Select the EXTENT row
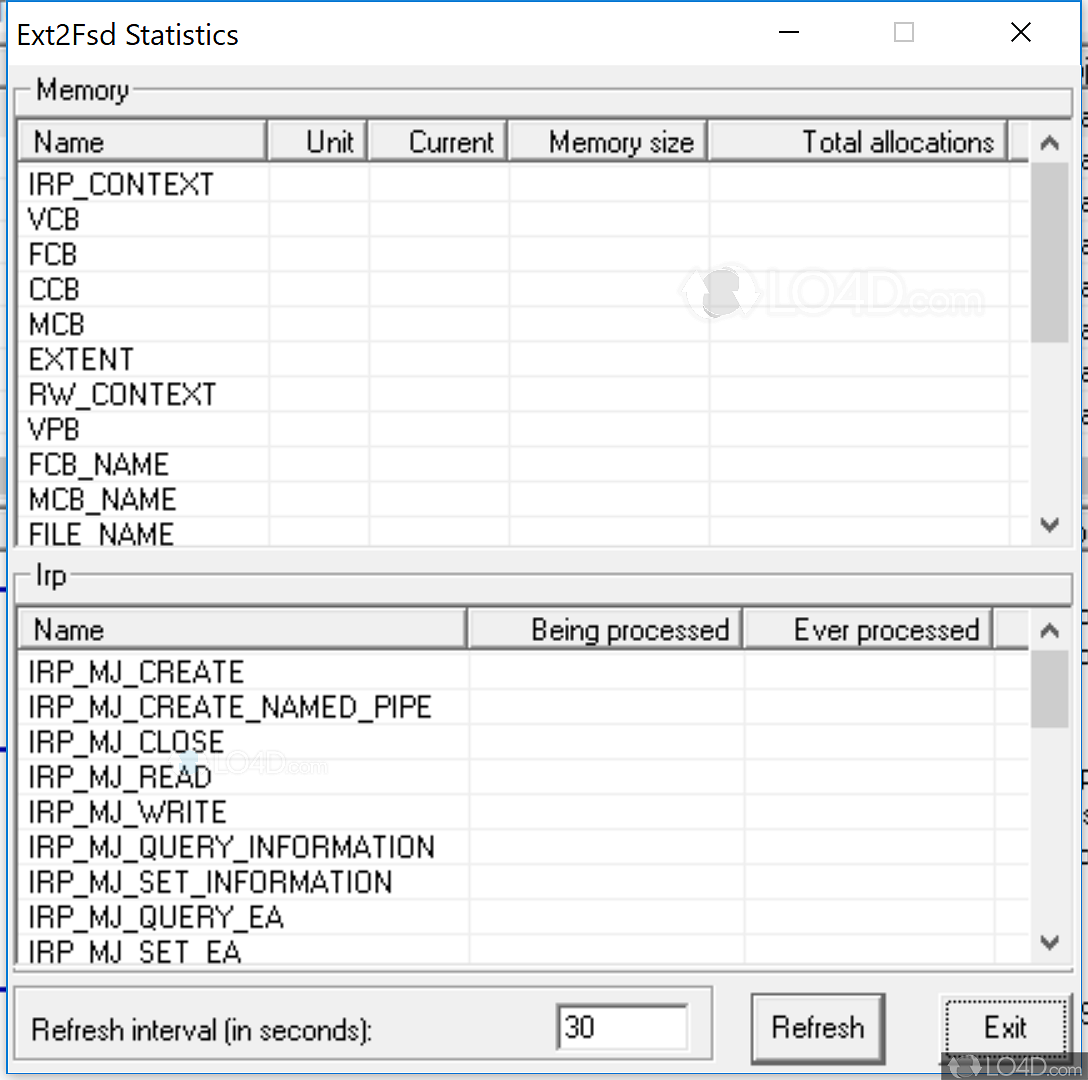This screenshot has width=1088, height=1080. (x=524, y=360)
